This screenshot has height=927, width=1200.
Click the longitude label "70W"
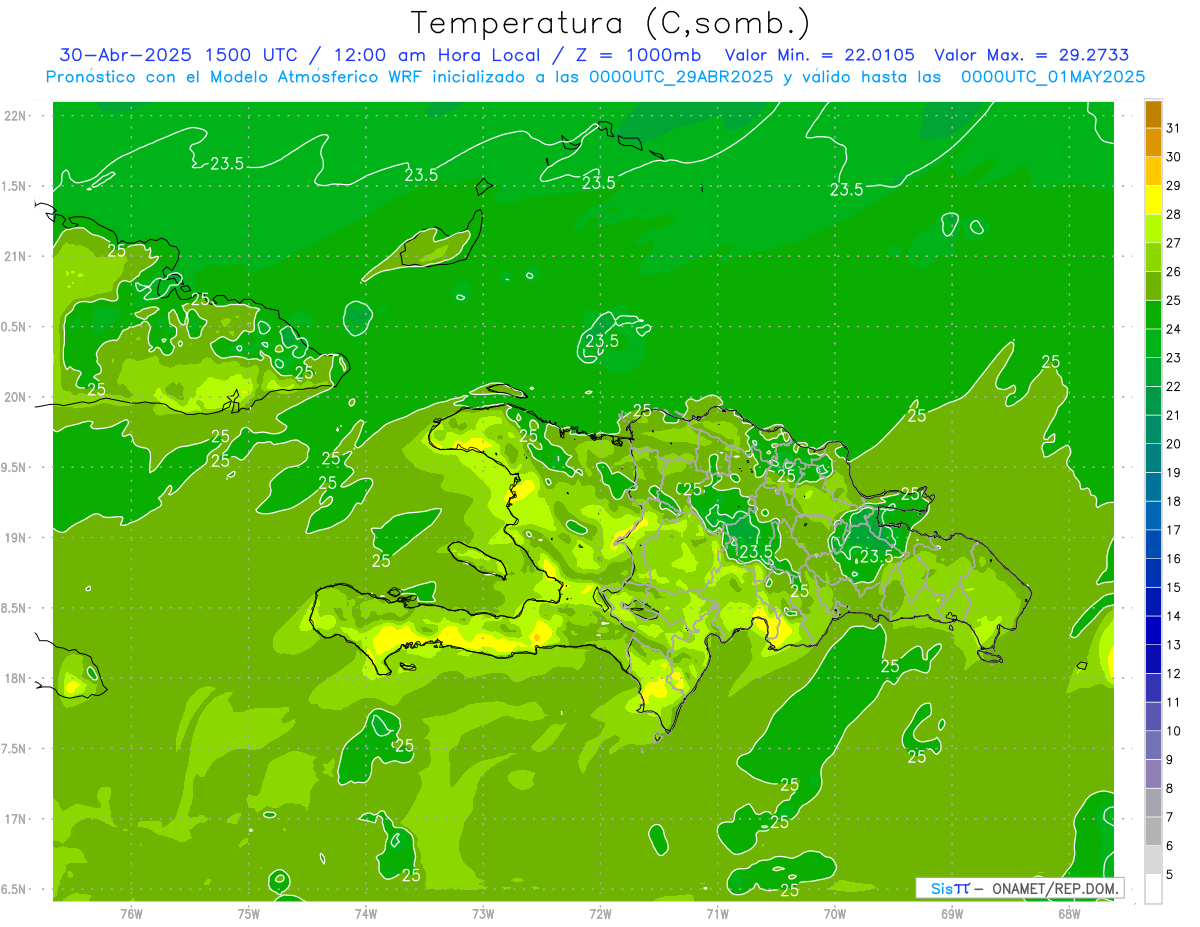(835, 913)
